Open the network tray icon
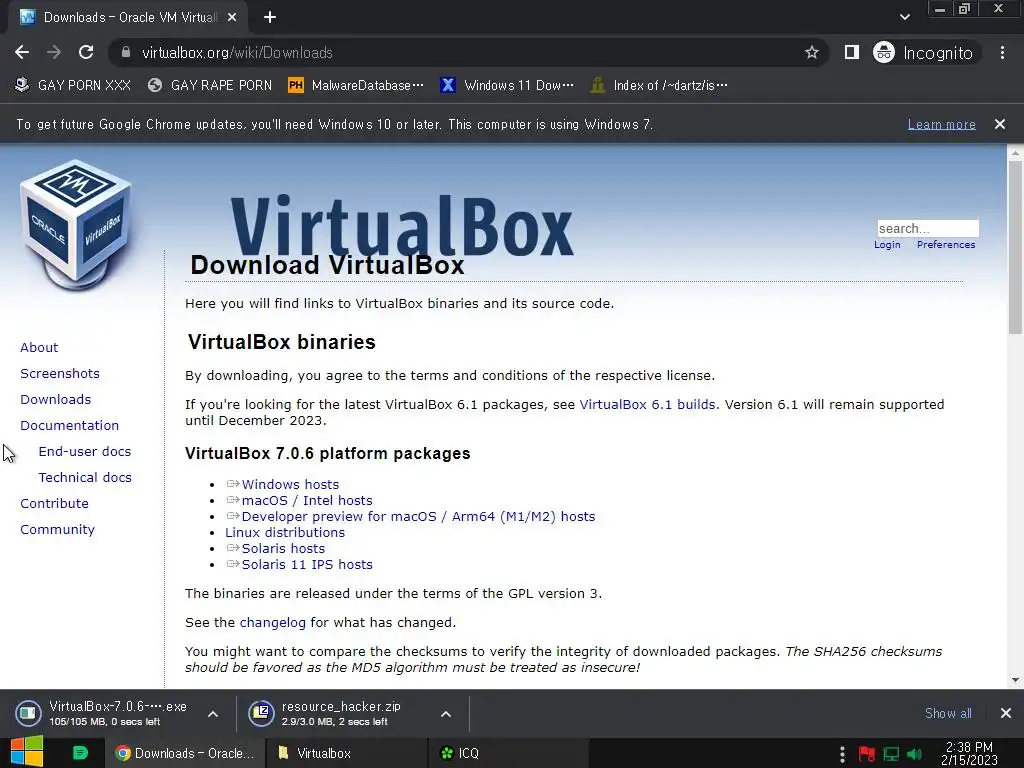The height and width of the screenshot is (768, 1024). tap(891, 754)
